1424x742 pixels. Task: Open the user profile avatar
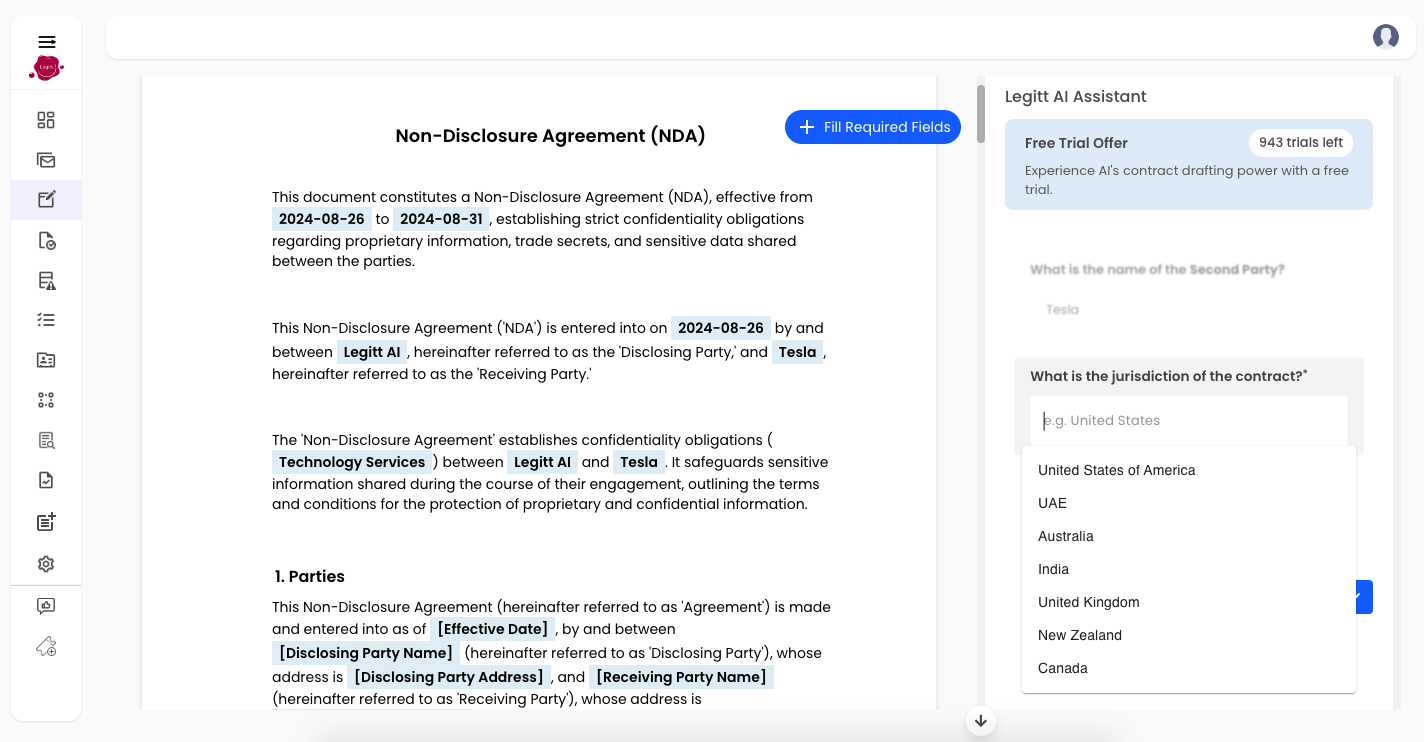1385,37
